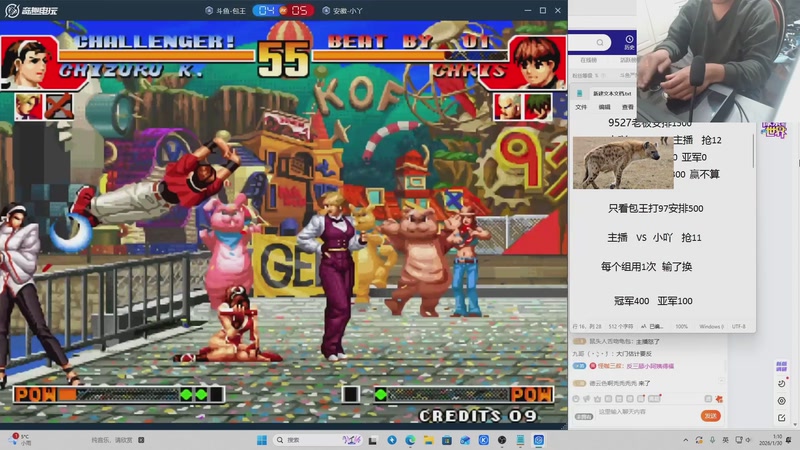Click the orange gift icon in chat toolbar

pyautogui.click(x=719, y=399)
